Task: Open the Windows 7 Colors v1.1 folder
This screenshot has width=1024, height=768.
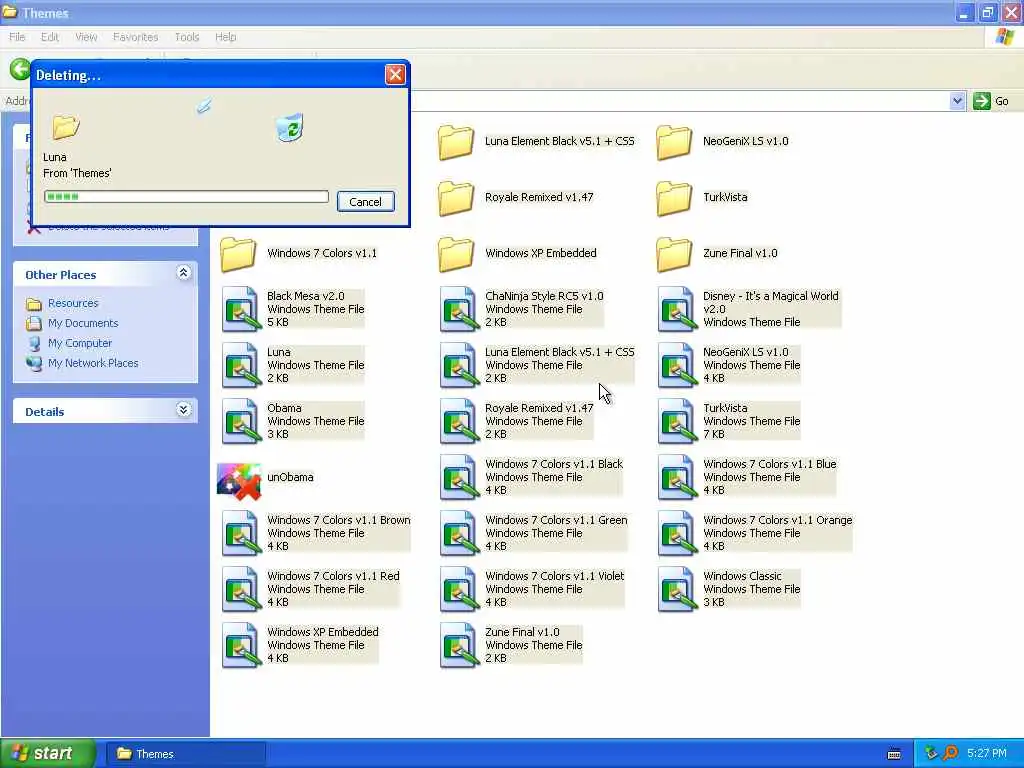Action: [238, 254]
